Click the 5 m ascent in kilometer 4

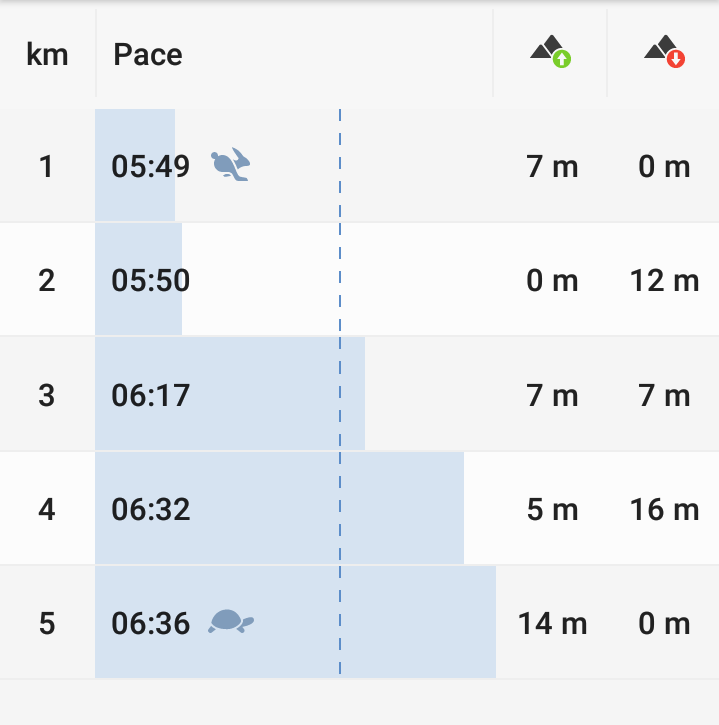552,510
